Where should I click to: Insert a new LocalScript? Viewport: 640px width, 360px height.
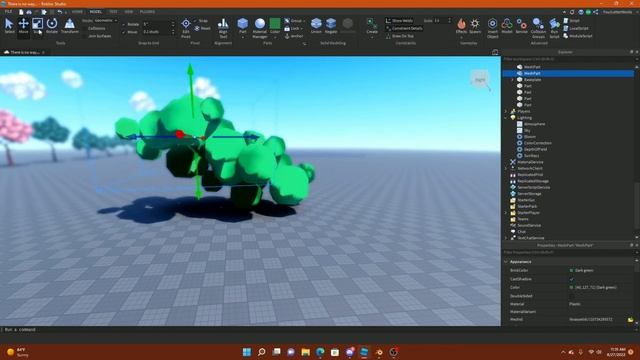576,28
